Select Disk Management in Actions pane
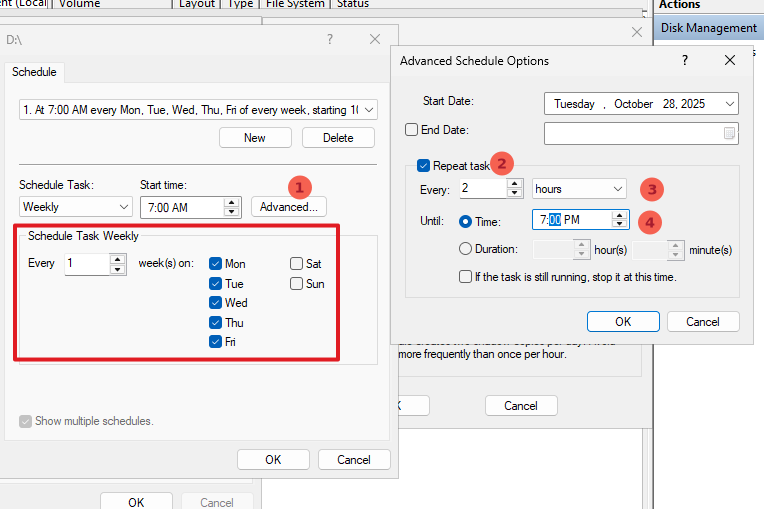 tap(708, 28)
